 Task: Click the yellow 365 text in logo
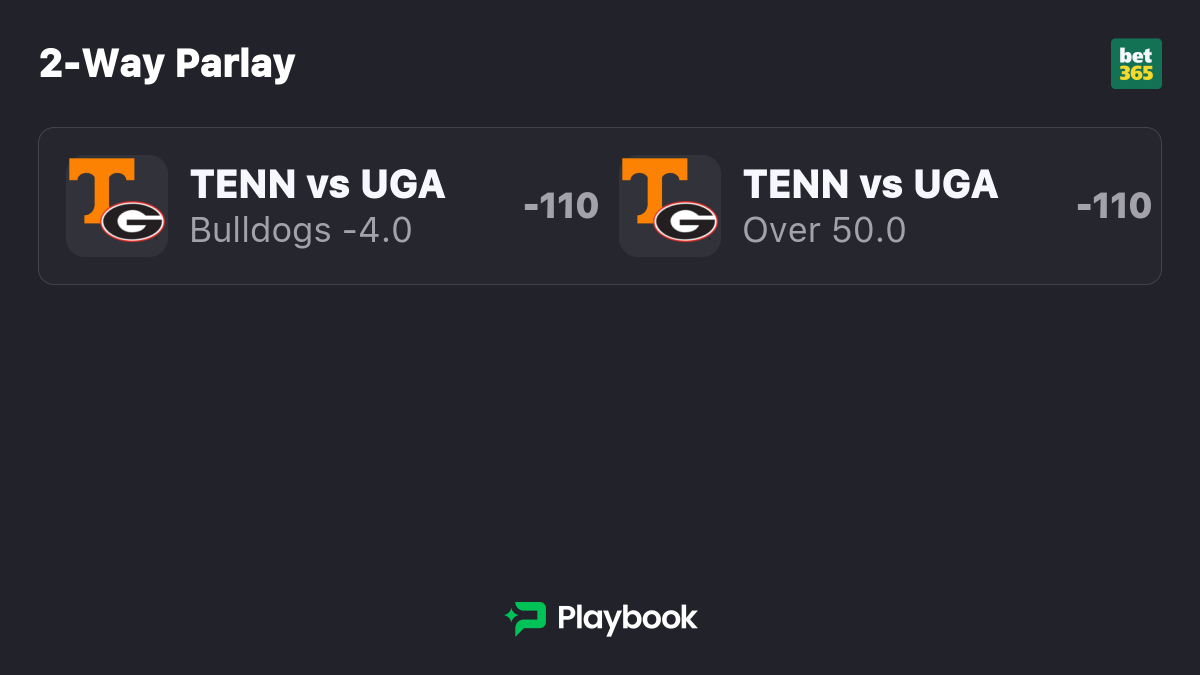1136,74
